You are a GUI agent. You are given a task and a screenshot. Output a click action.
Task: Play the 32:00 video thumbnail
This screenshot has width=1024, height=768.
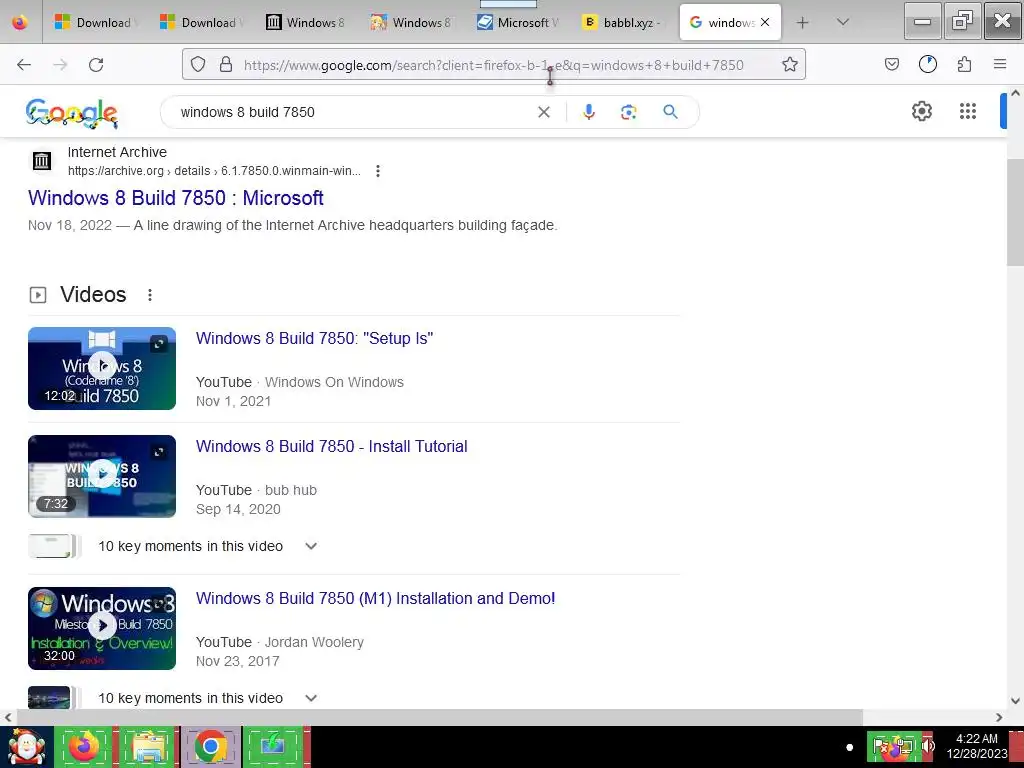(102, 628)
